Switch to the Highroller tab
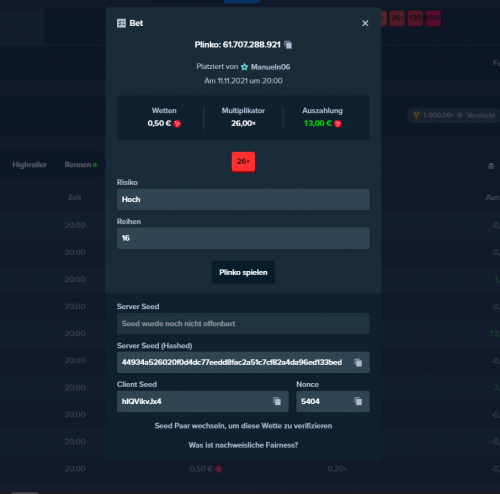The image size is (500, 494). tap(29, 165)
